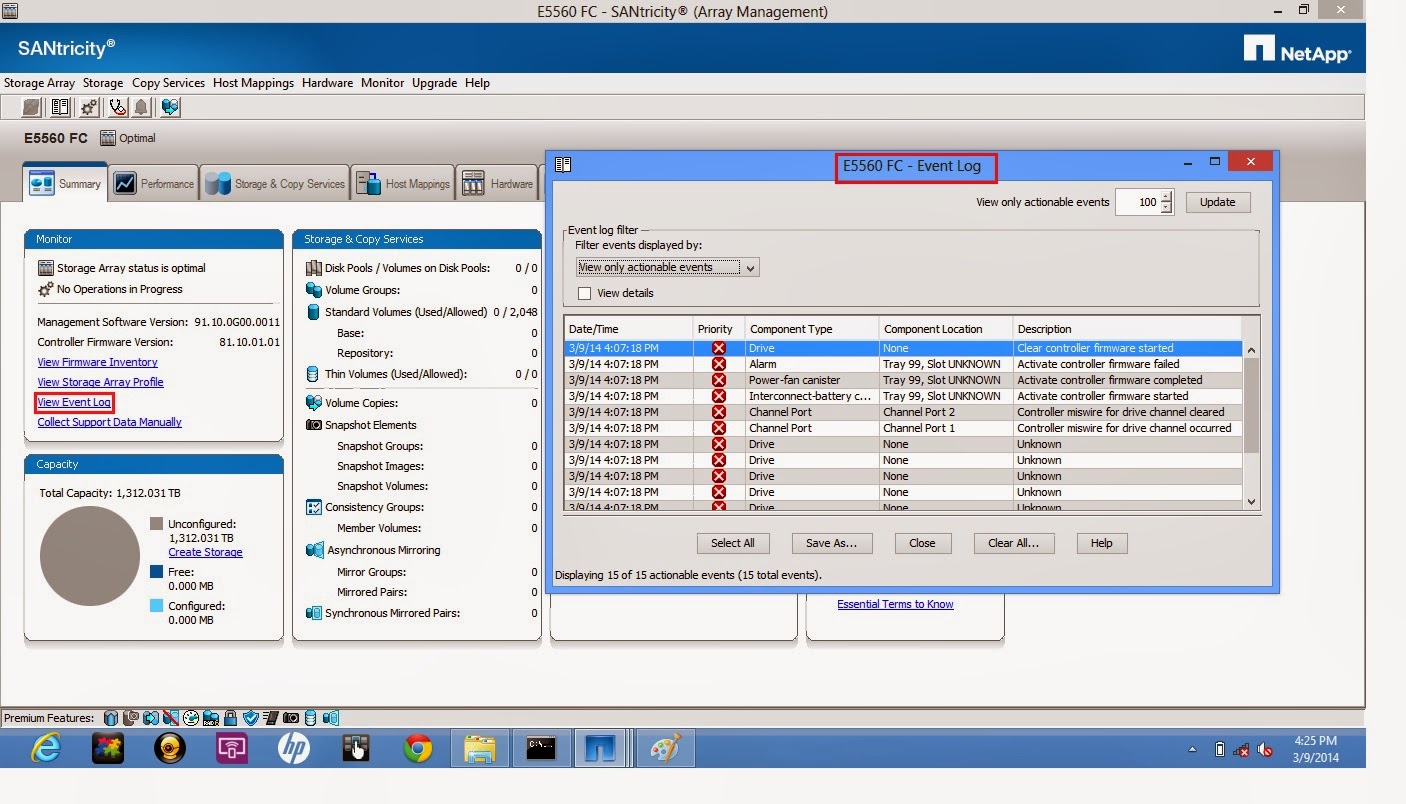Switch to the Performance tab
This screenshot has width=1406, height=804.
pos(153,183)
